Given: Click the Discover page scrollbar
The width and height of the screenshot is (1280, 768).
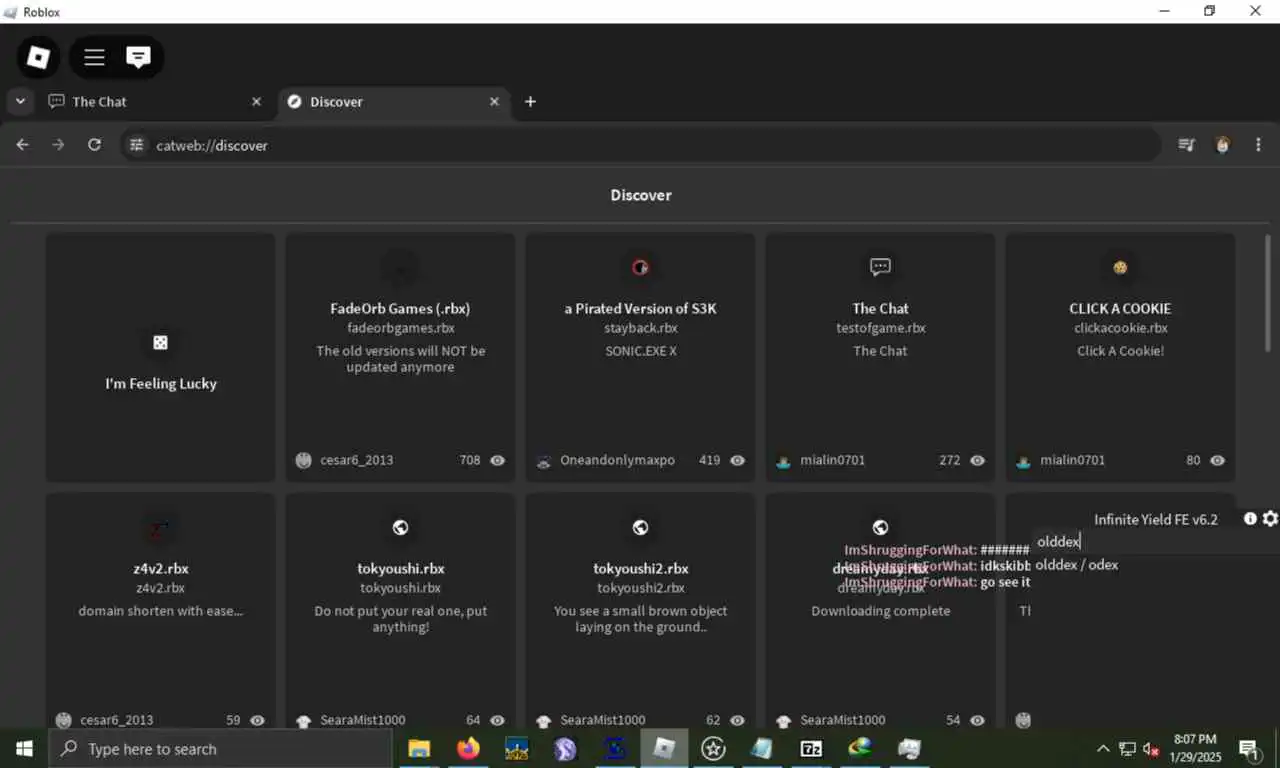Looking at the screenshot, I should point(1268,293).
